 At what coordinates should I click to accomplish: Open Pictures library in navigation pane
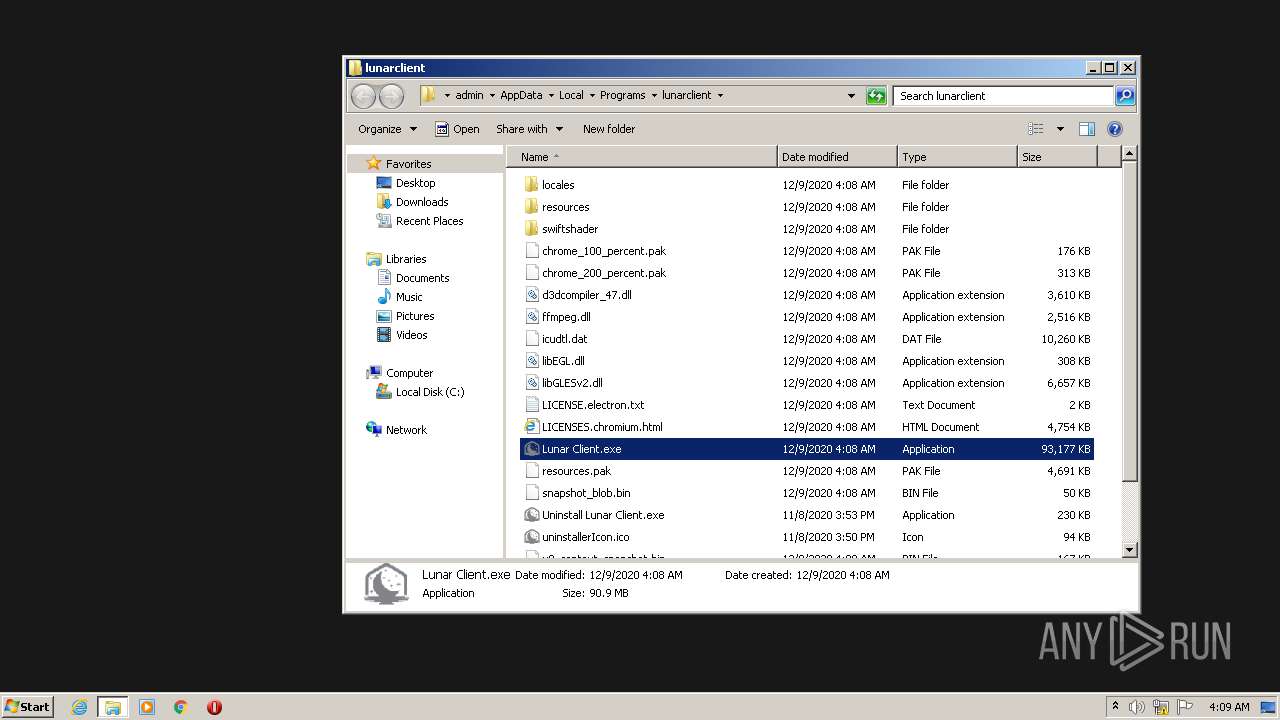pos(415,316)
